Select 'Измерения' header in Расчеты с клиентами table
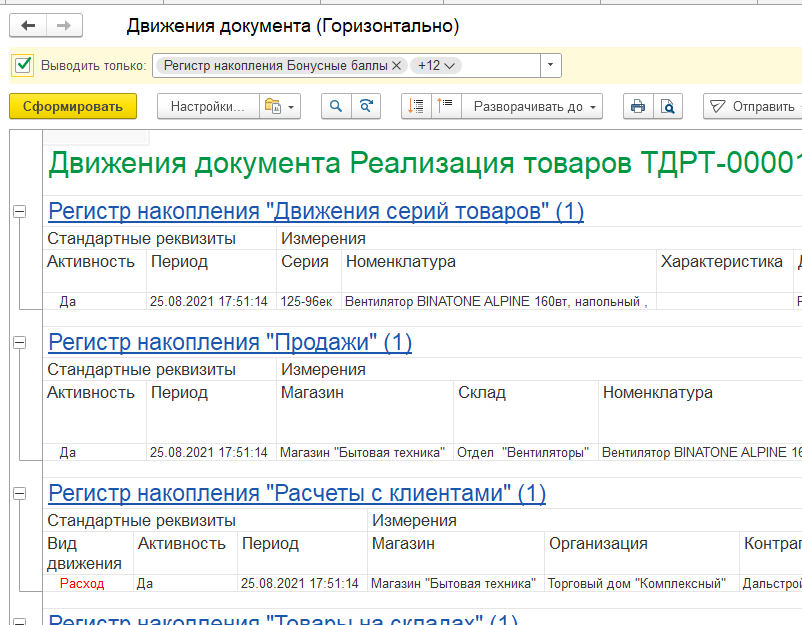This screenshot has height=625, width=802. point(585,520)
